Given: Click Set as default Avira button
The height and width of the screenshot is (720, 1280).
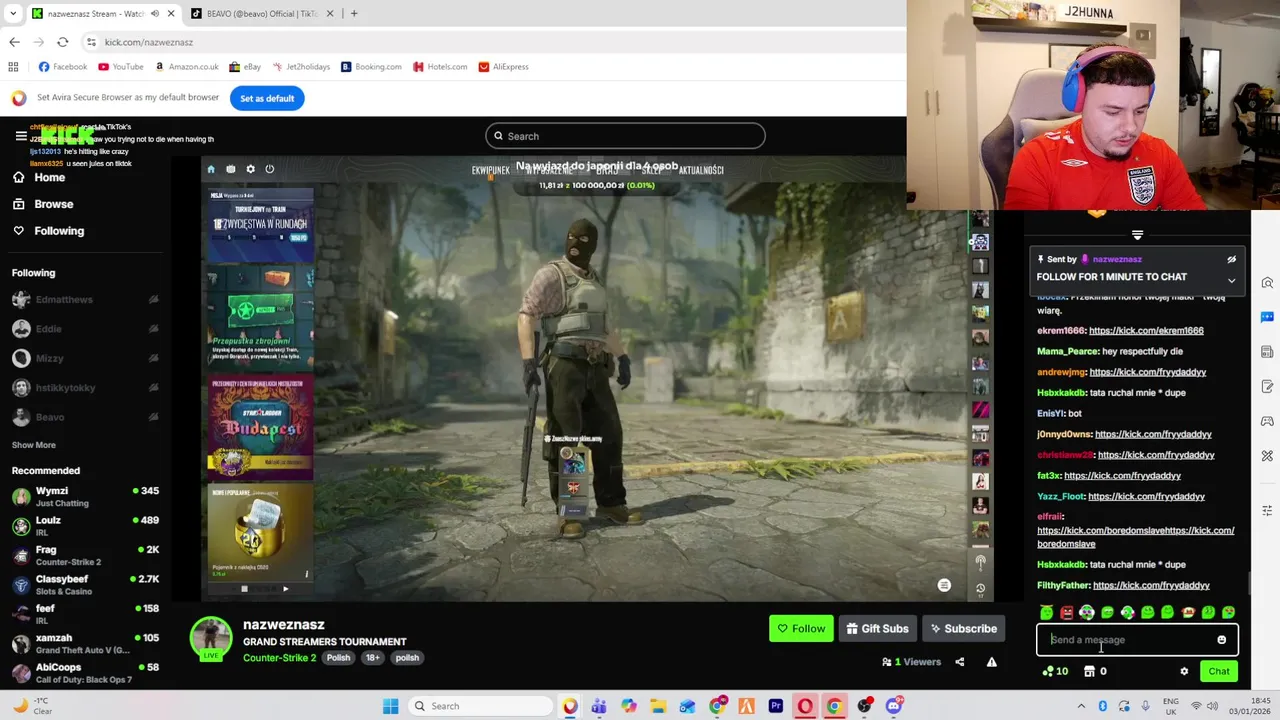Looking at the screenshot, I should click(267, 98).
